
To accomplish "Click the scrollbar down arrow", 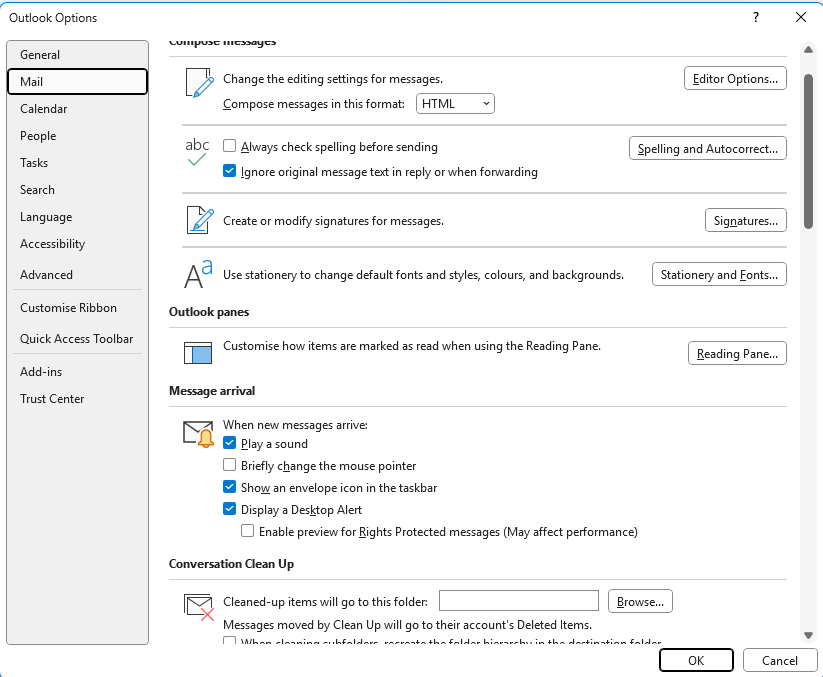I will tap(808, 636).
